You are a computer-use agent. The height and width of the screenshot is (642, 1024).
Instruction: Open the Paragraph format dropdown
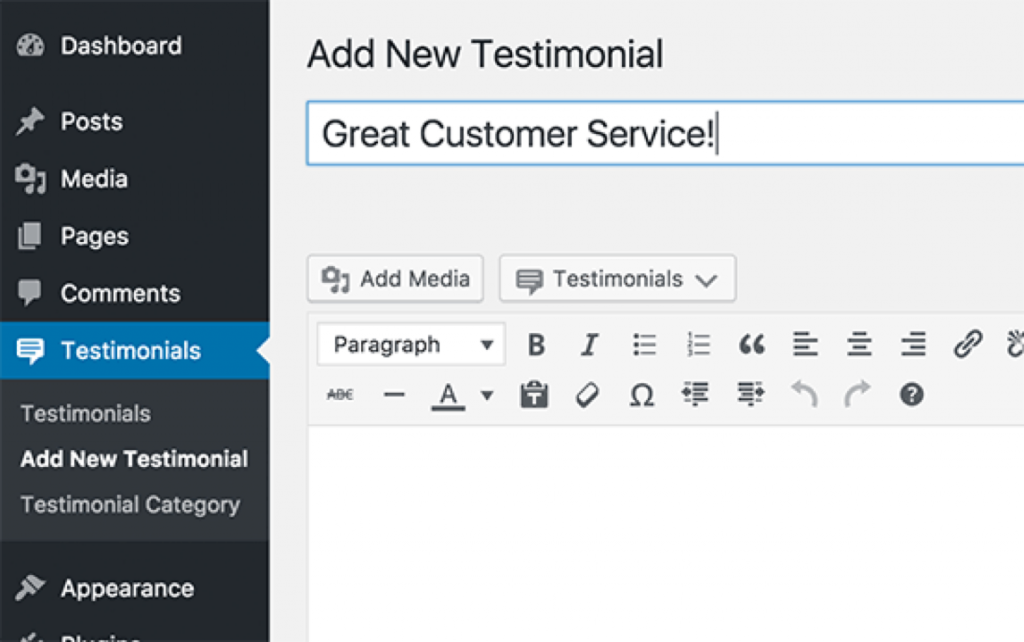tap(411, 344)
